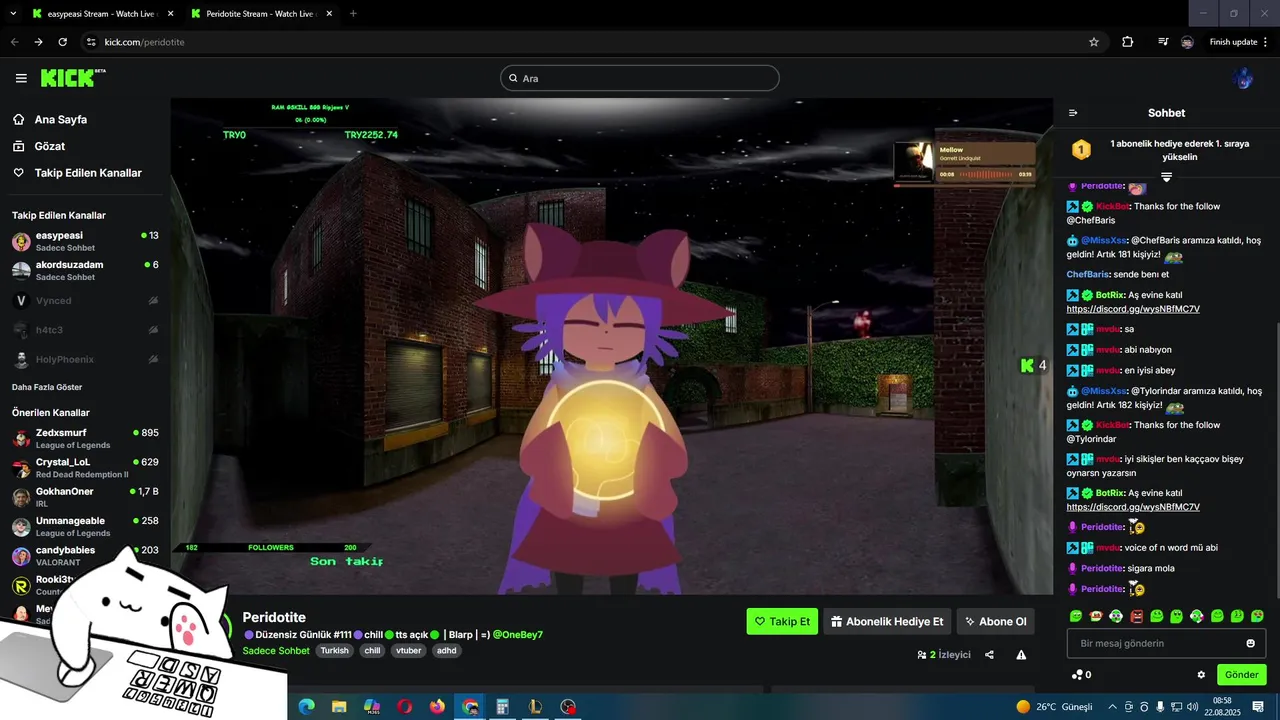Click the Ara search field
The width and height of the screenshot is (1280, 720).
click(x=640, y=78)
